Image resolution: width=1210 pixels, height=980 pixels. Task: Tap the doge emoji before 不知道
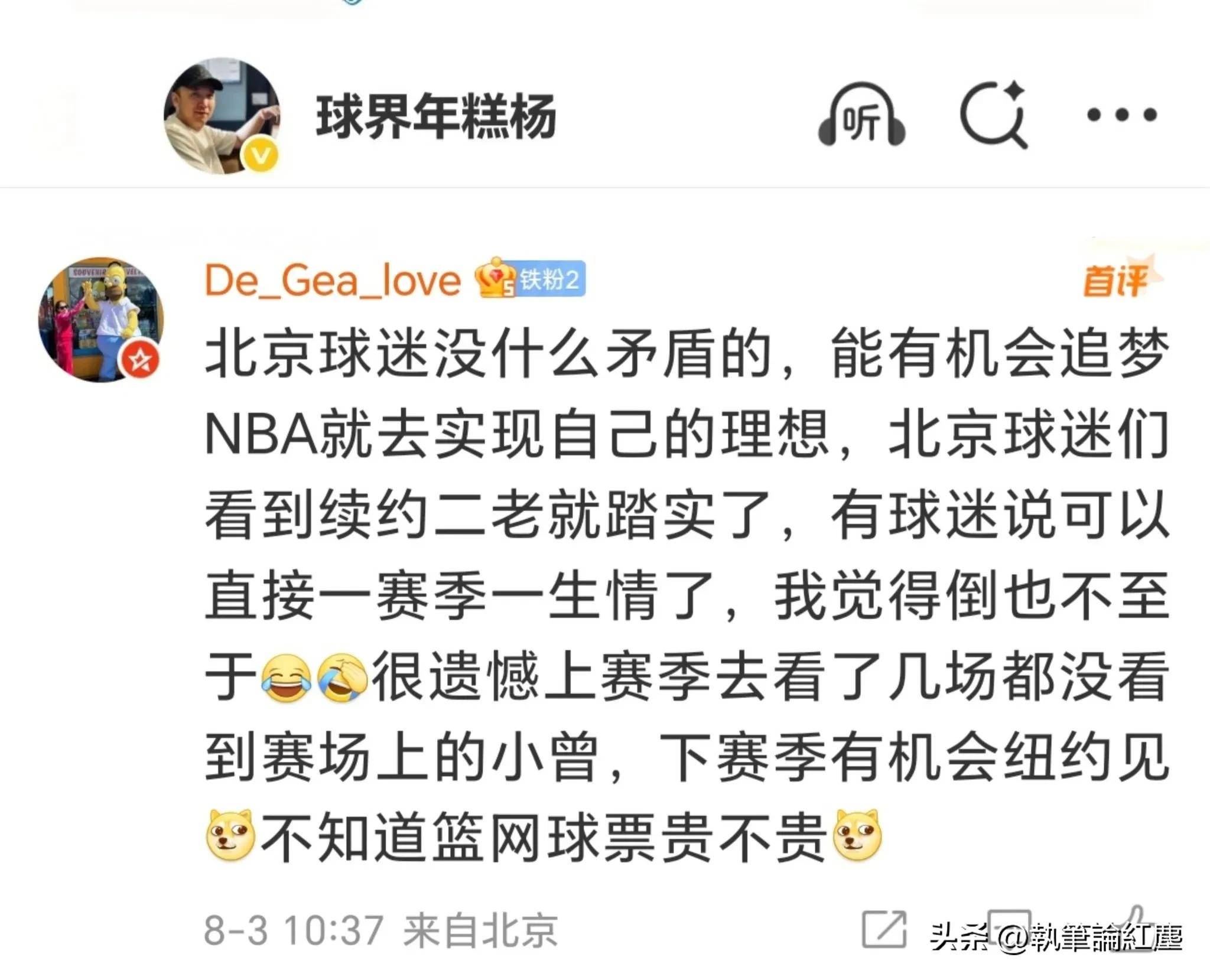pyautogui.click(x=230, y=835)
